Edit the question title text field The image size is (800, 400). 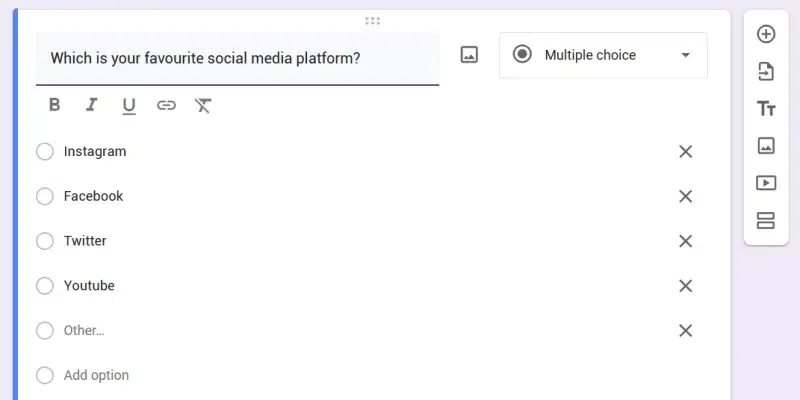[237, 59]
